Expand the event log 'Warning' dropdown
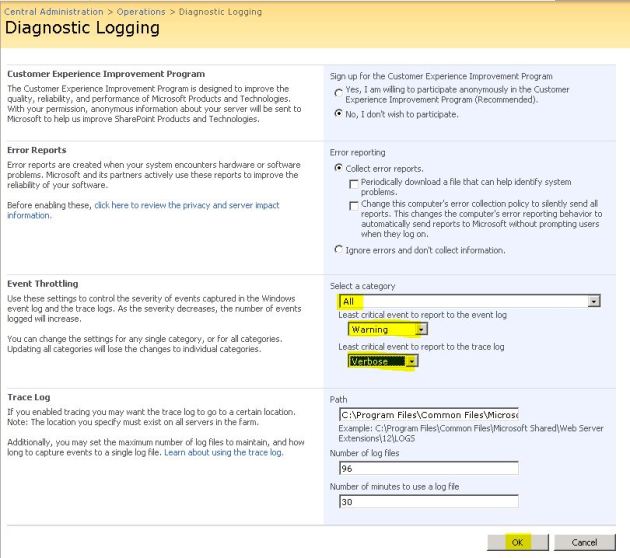This screenshot has width=630, height=558. pos(421,329)
